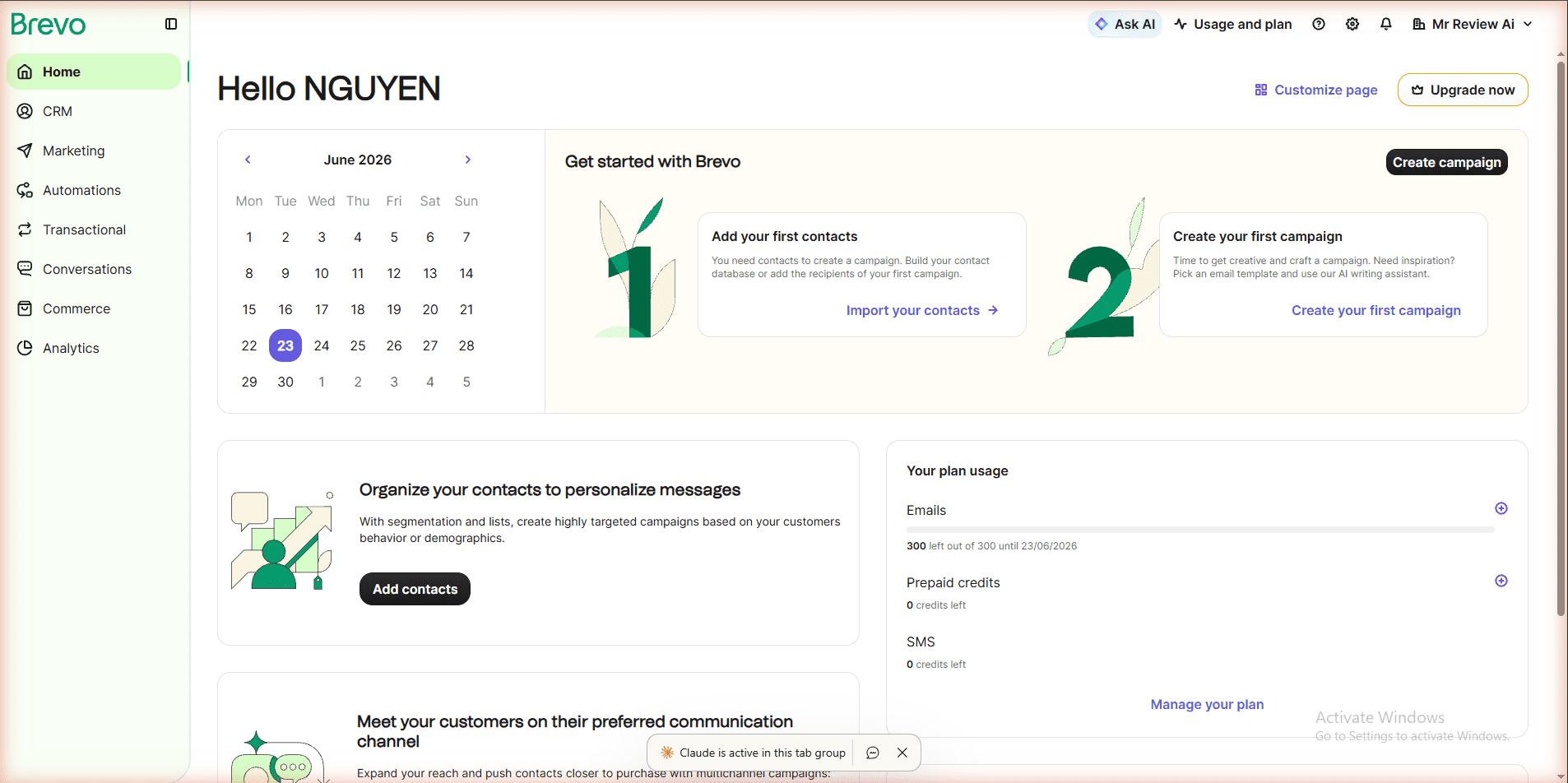Image resolution: width=1568 pixels, height=783 pixels.
Task: Open the Marketing menu item
Action: pyautogui.click(x=94, y=151)
